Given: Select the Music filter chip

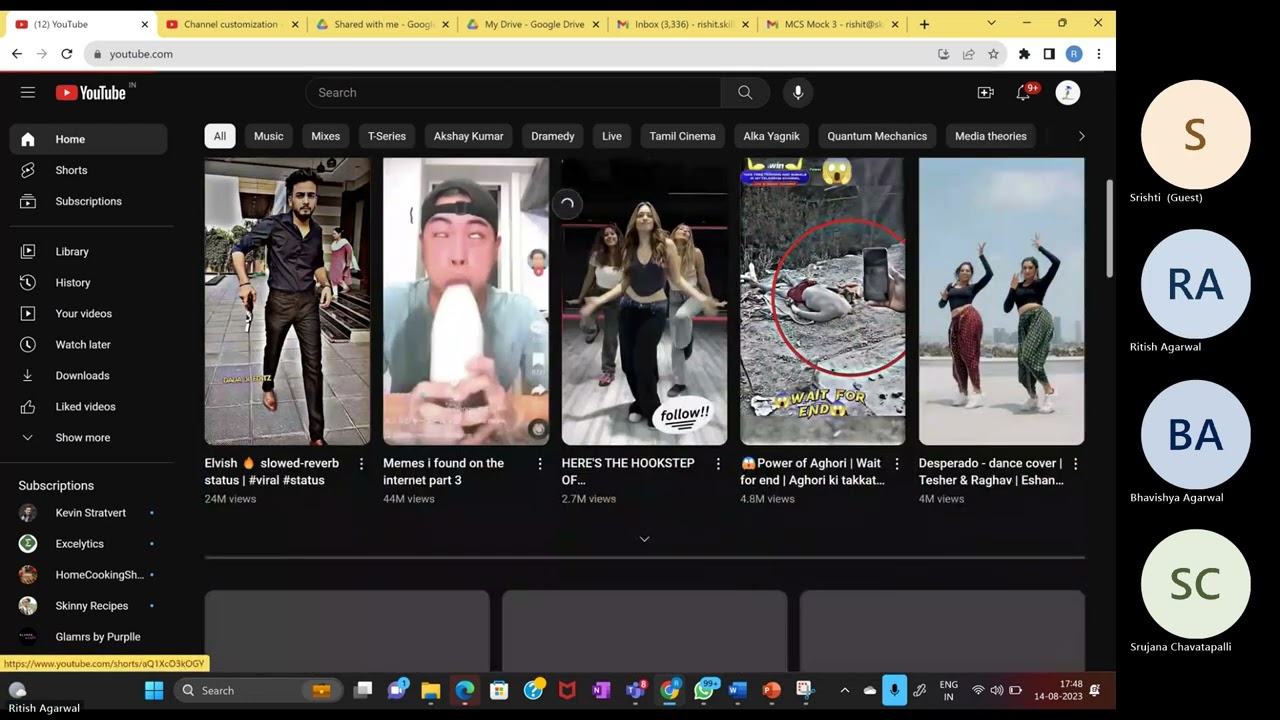Looking at the screenshot, I should 268,136.
